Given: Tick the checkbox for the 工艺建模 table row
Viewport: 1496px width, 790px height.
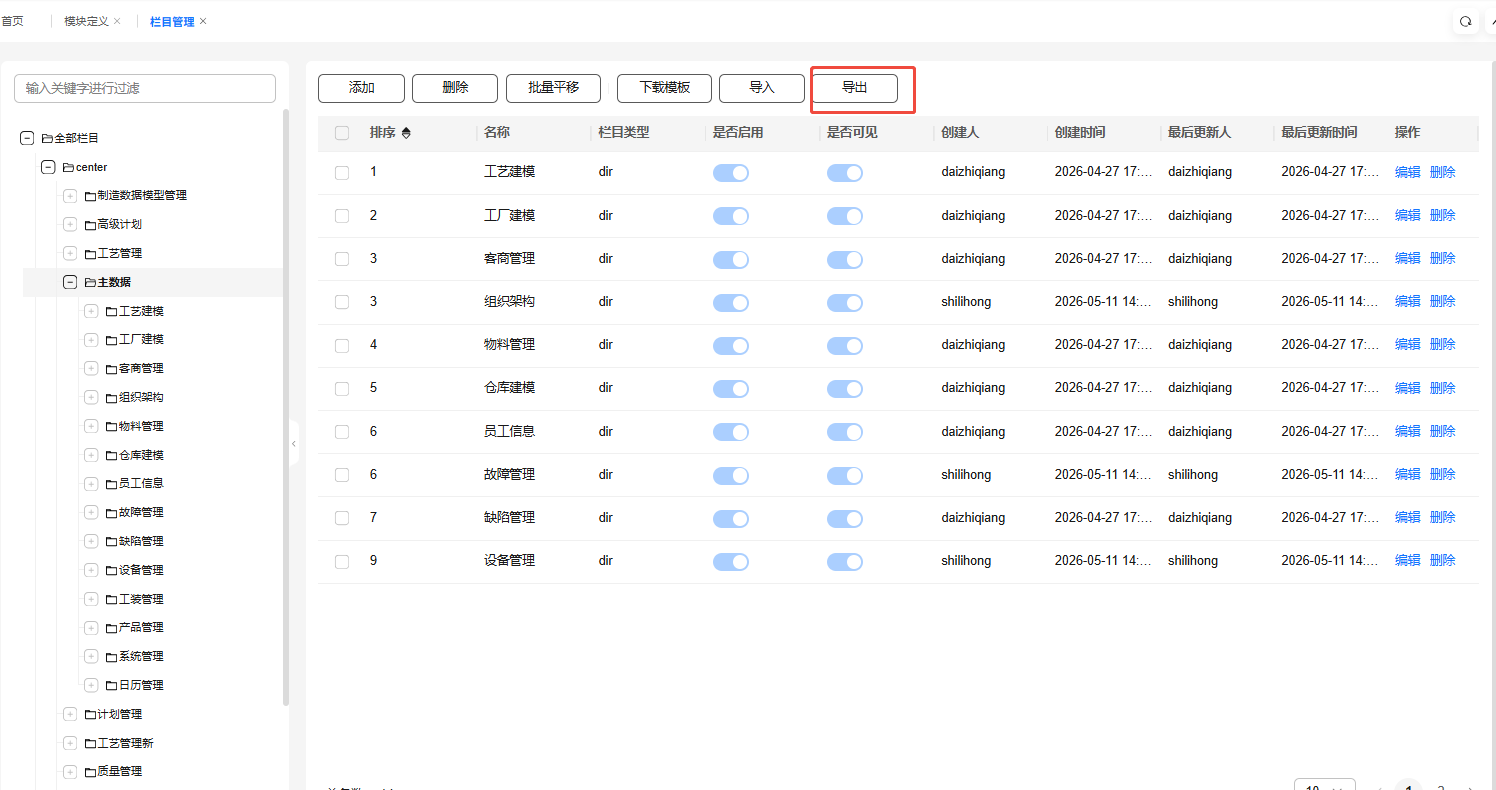Looking at the screenshot, I should coord(342,172).
